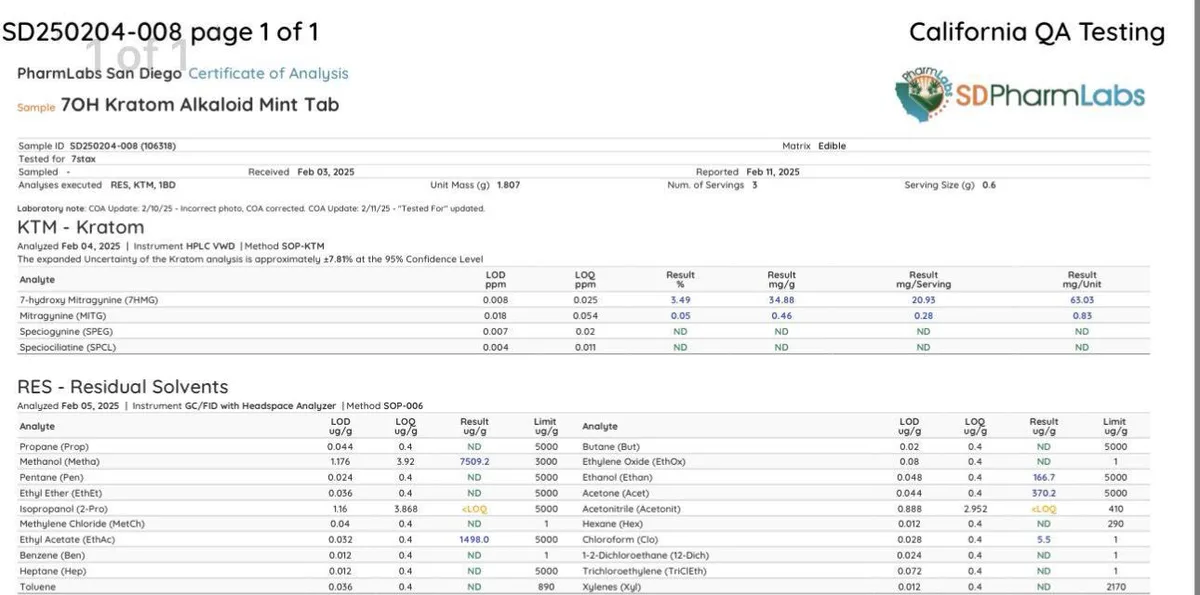Select the 'Ethyl Acetate (EthAc)' analyte label
The height and width of the screenshot is (595, 1200).
[67, 540]
